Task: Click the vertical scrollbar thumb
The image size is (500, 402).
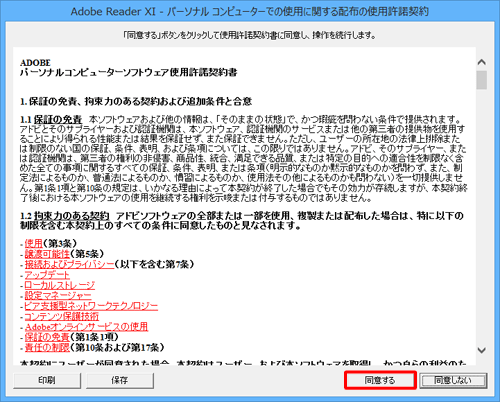Action: (482, 80)
